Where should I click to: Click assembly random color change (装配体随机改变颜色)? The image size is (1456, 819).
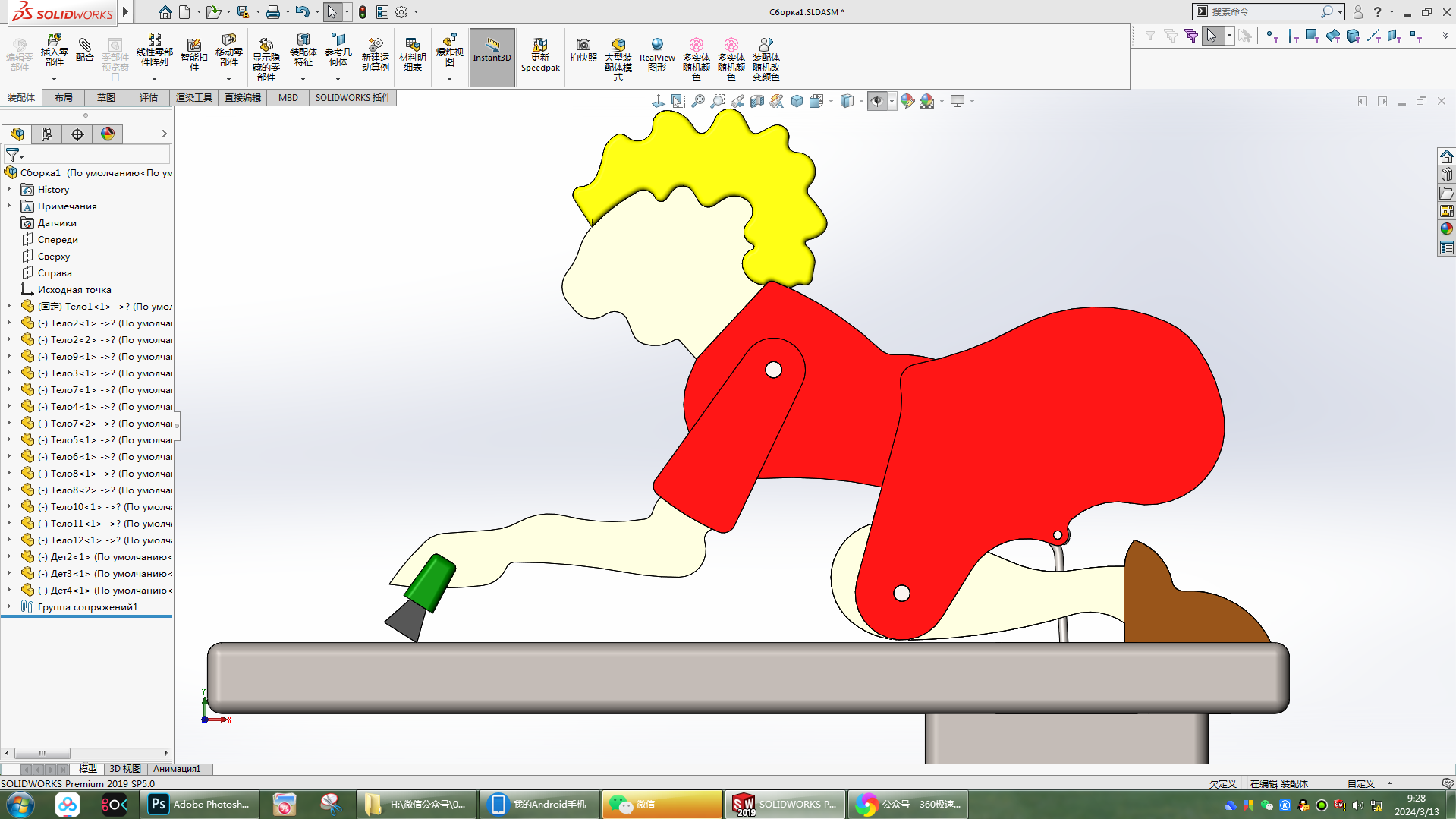[766, 58]
